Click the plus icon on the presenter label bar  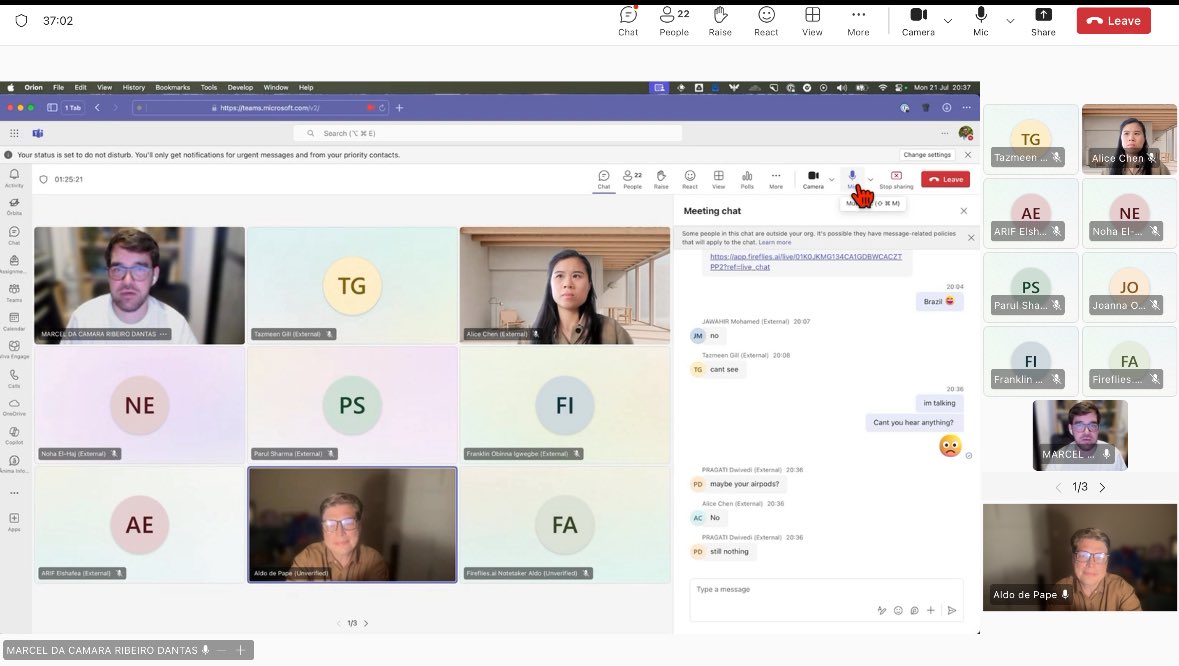click(x=241, y=650)
